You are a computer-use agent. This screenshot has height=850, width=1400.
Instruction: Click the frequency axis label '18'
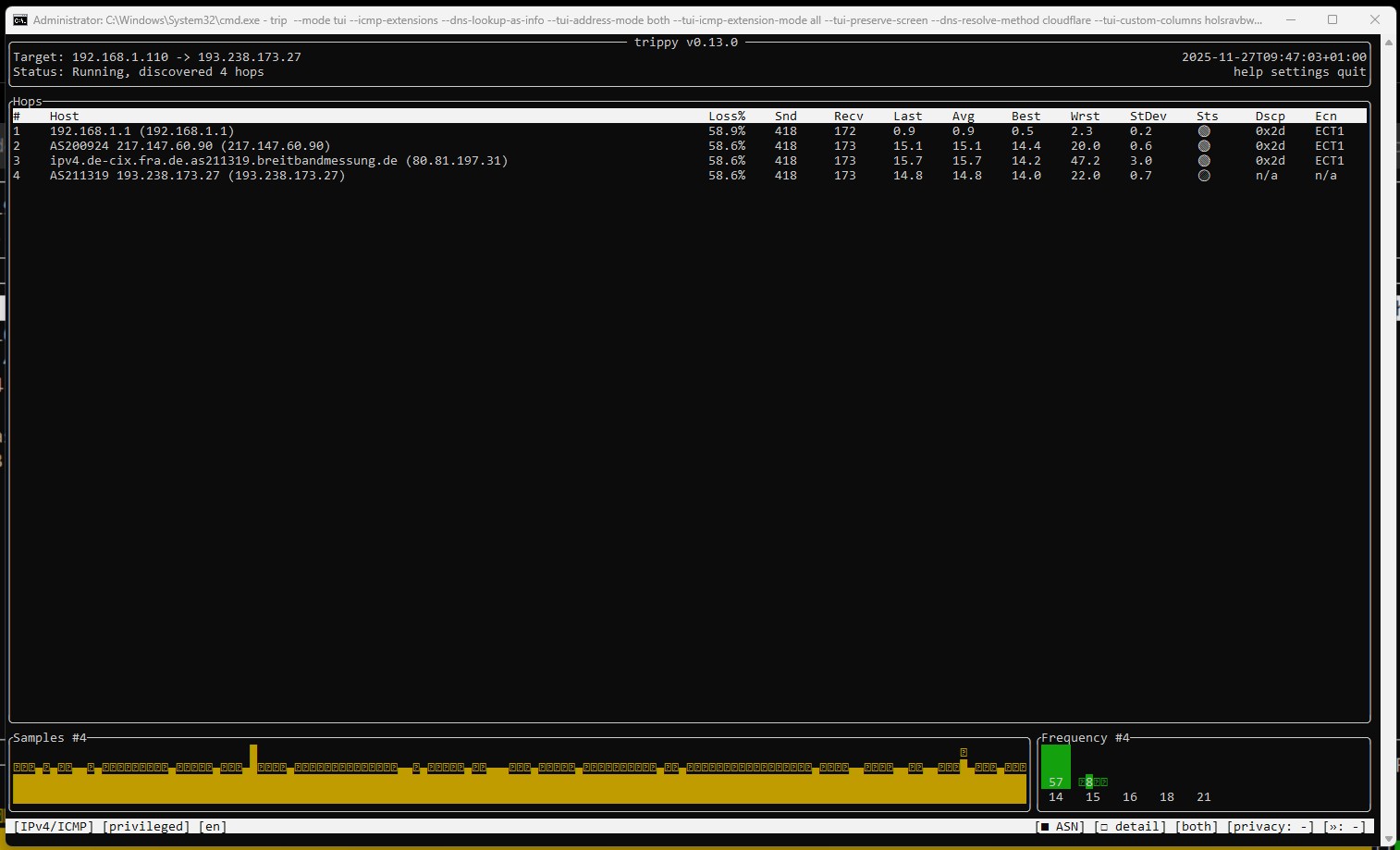pos(1167,797)
